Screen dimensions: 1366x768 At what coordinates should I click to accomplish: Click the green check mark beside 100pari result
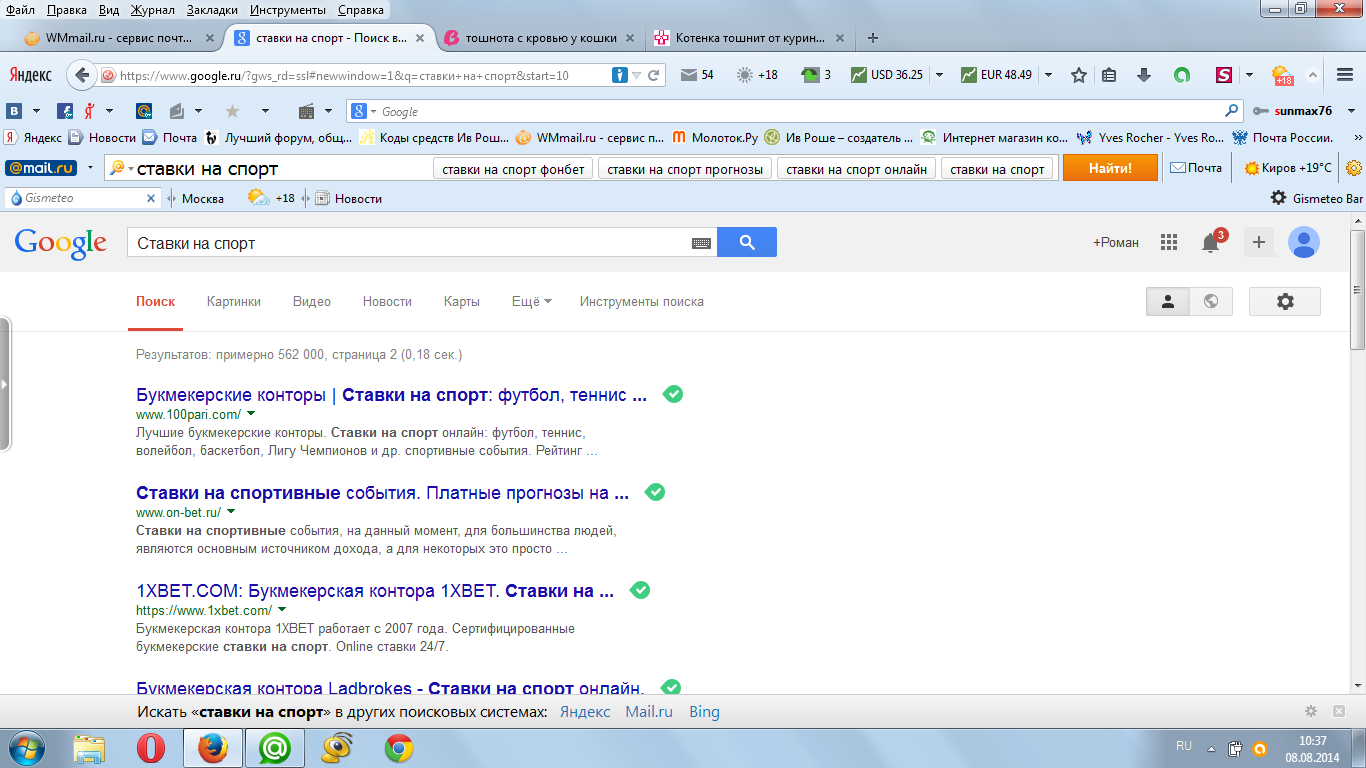tap(673, 394)
